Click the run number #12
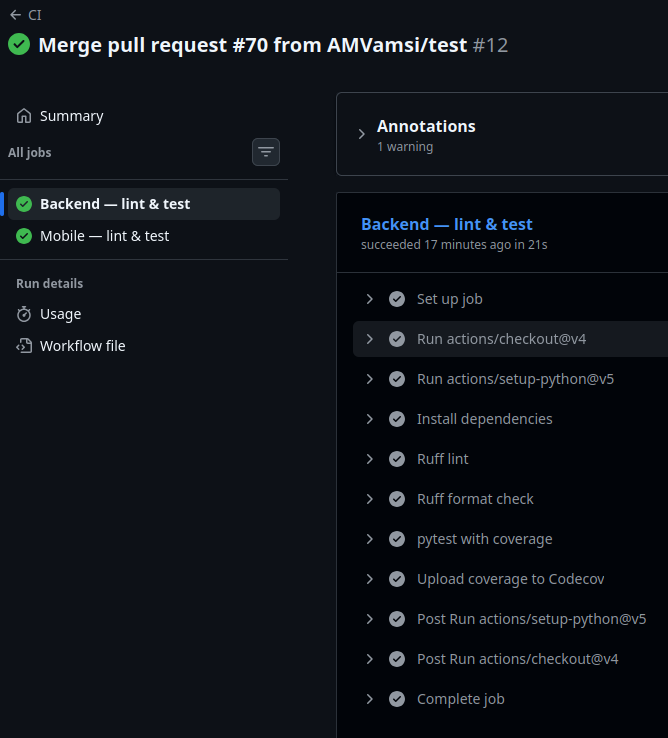Screen dimensions: 668x738 (x=490, y=45)
